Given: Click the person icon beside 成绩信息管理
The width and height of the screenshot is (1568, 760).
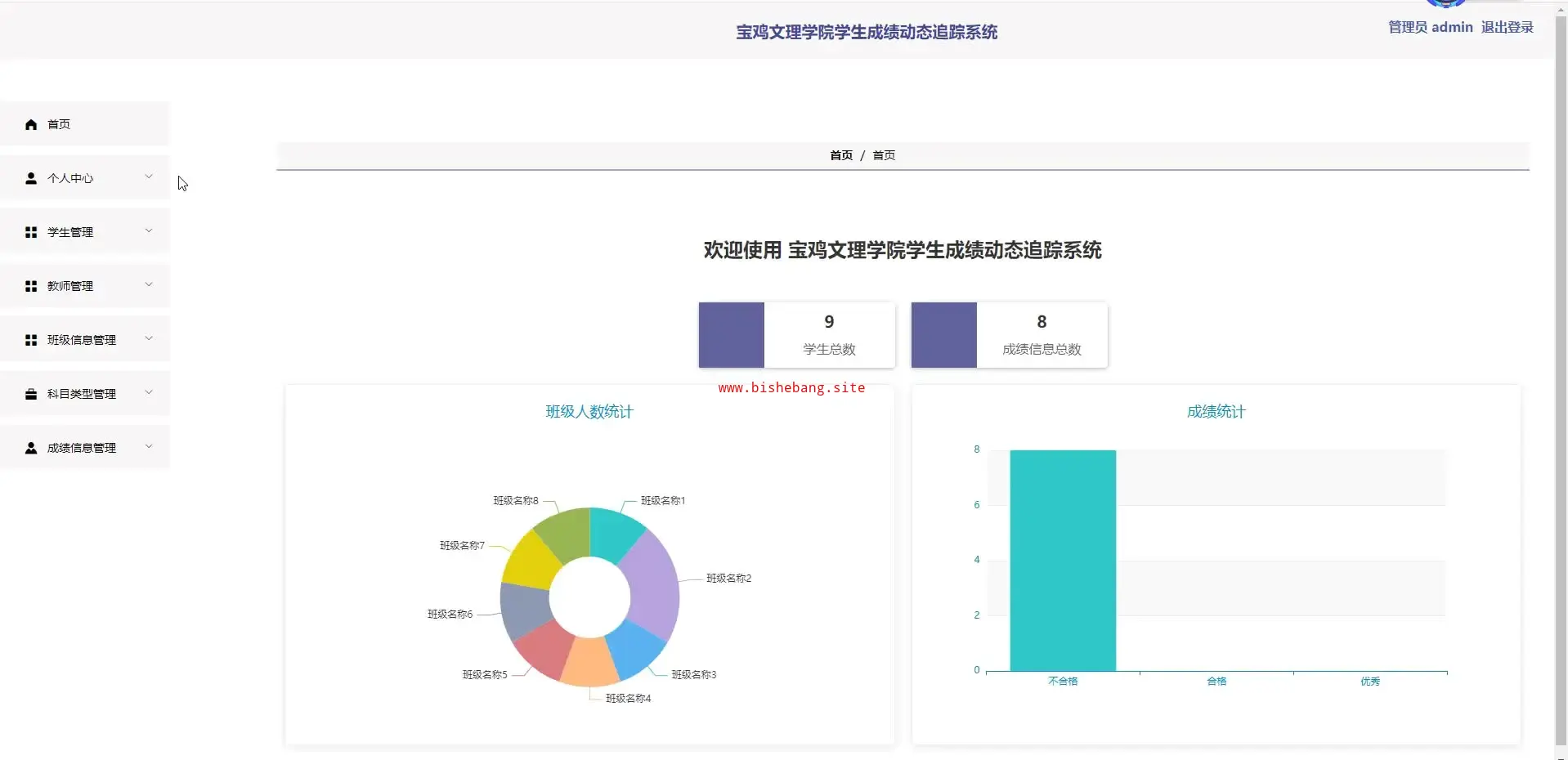Looking at the screenshot, I should click(x=31, y=448).
